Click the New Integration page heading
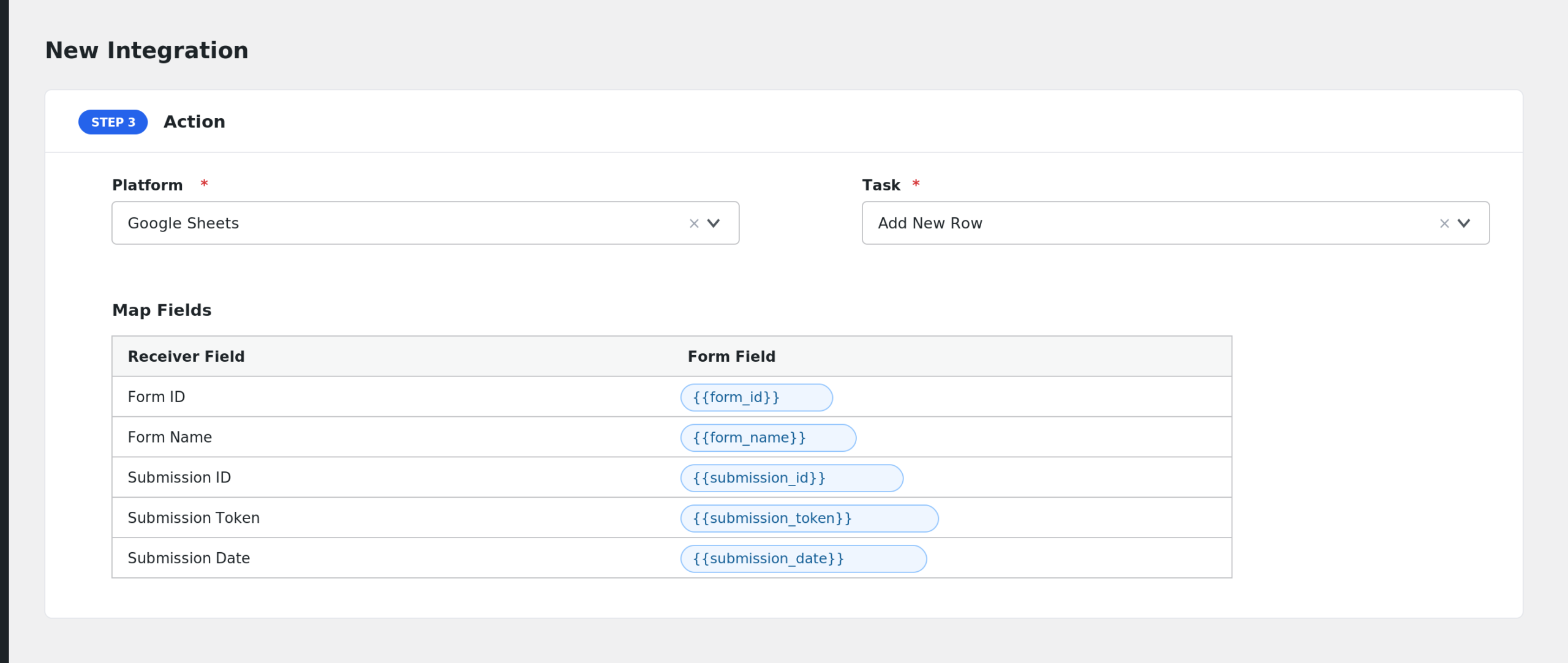This screenshot has height=663, width=1568. point(147,50)
